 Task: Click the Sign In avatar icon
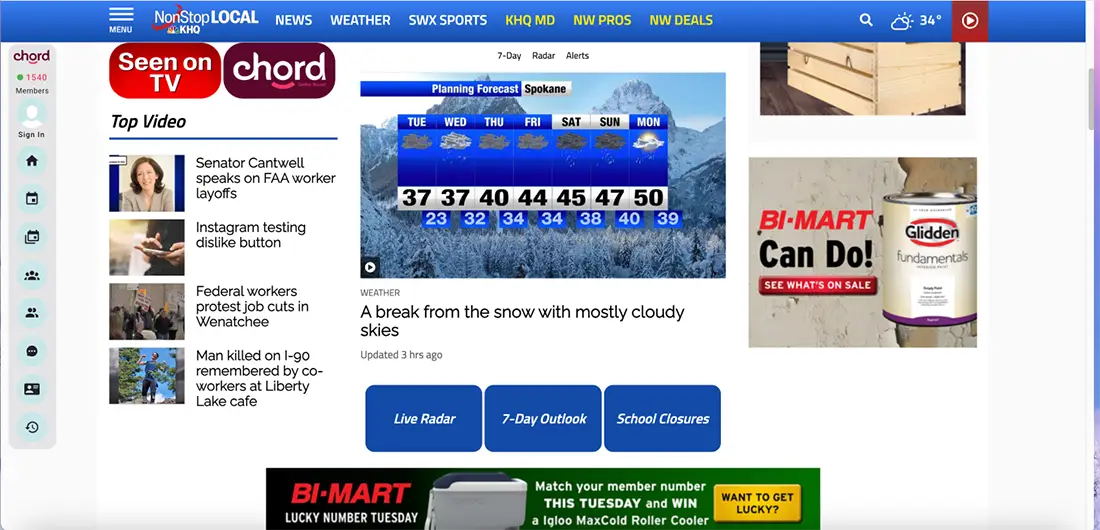pos(32,114)
